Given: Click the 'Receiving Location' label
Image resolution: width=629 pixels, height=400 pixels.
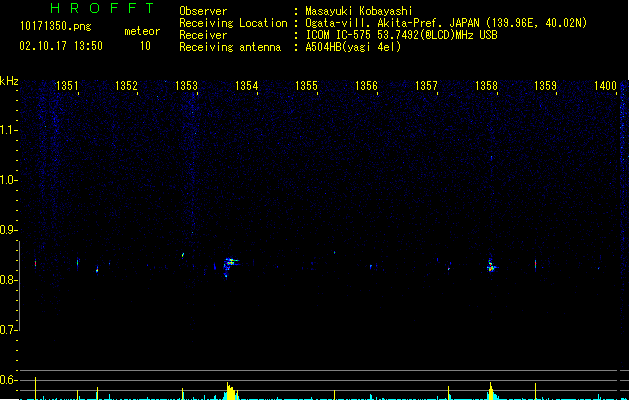Looking at the screenshot, I should (233, 23).
